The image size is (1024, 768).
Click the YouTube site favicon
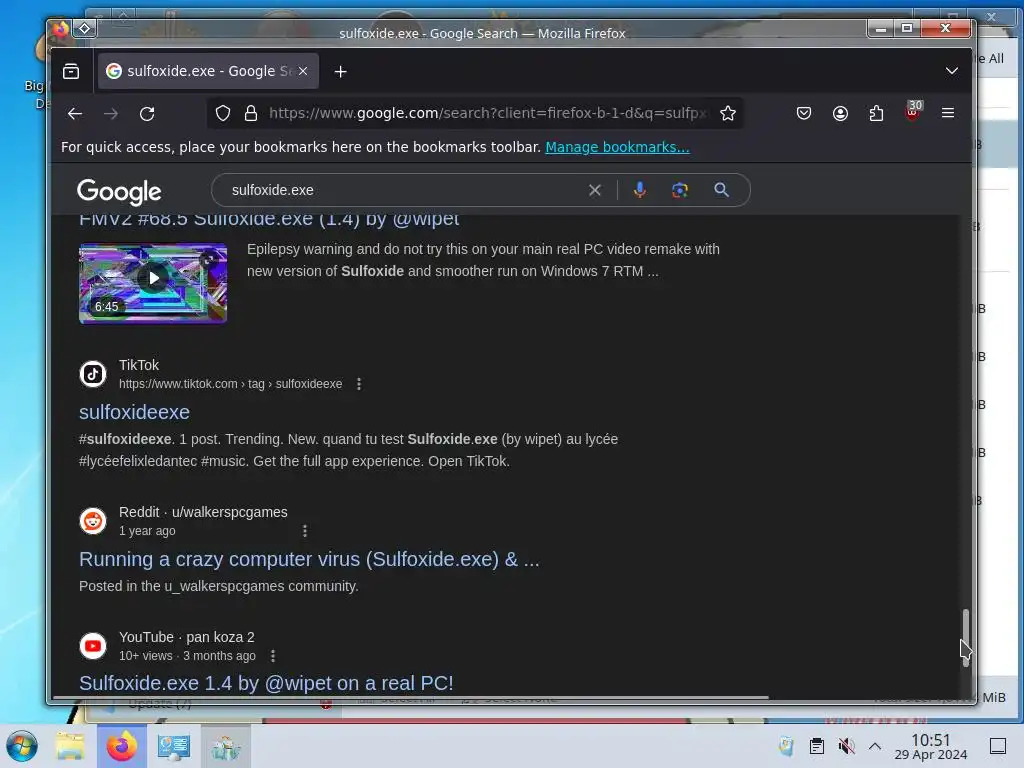(x=93, y=646)
